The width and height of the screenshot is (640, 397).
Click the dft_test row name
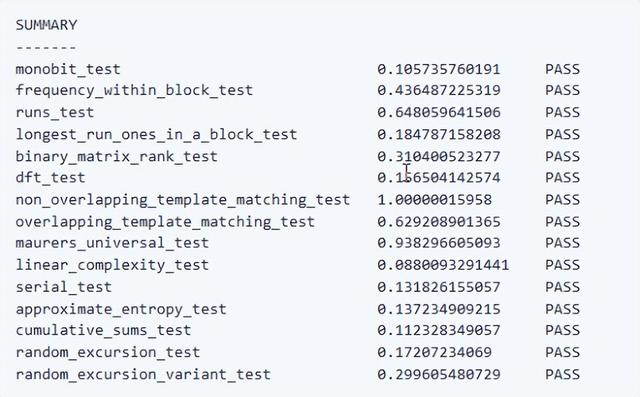point(50,178)
